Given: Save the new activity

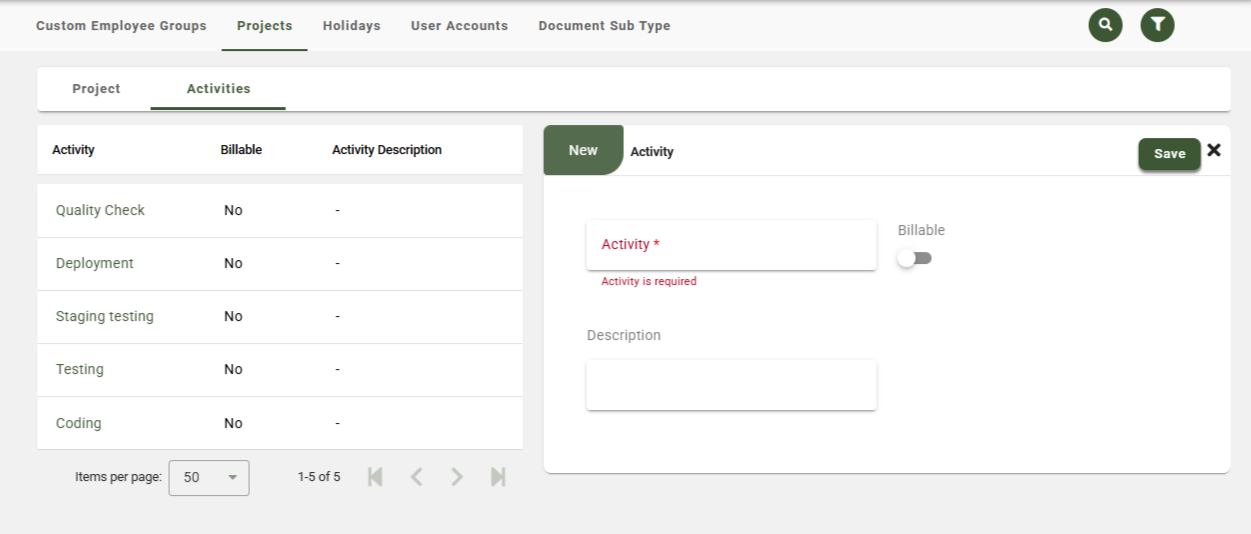Looking at the screenshot, I should 1169,153.
